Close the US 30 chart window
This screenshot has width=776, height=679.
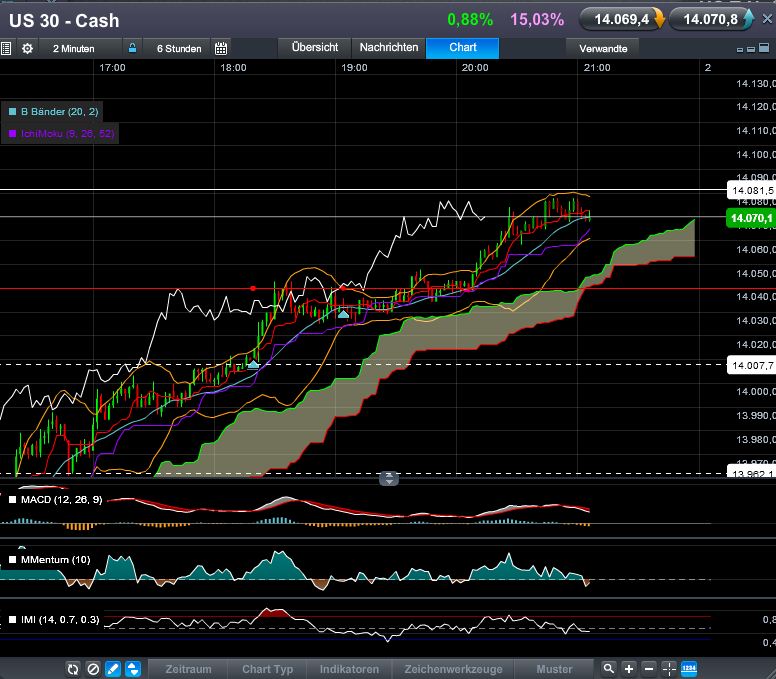767,19
